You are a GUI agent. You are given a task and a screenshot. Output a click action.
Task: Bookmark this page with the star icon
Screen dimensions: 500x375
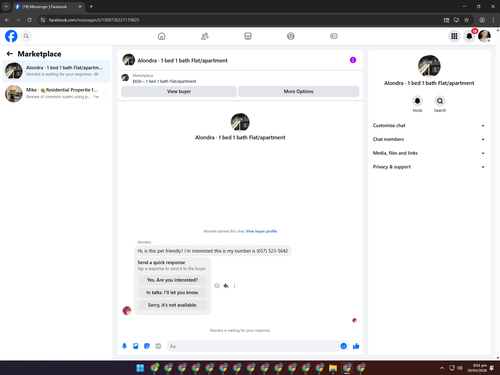tap(466, 20)
